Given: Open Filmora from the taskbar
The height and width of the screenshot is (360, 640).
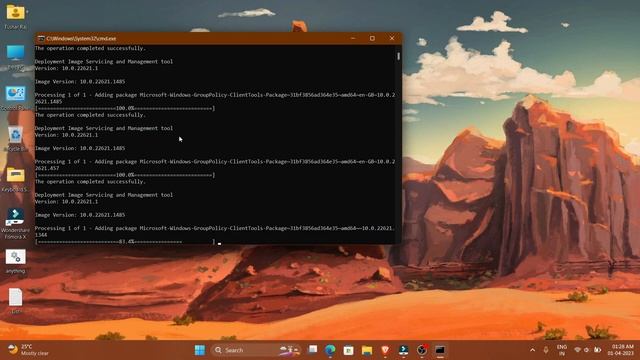Looking at the screenshot, I should click(403, 350).
